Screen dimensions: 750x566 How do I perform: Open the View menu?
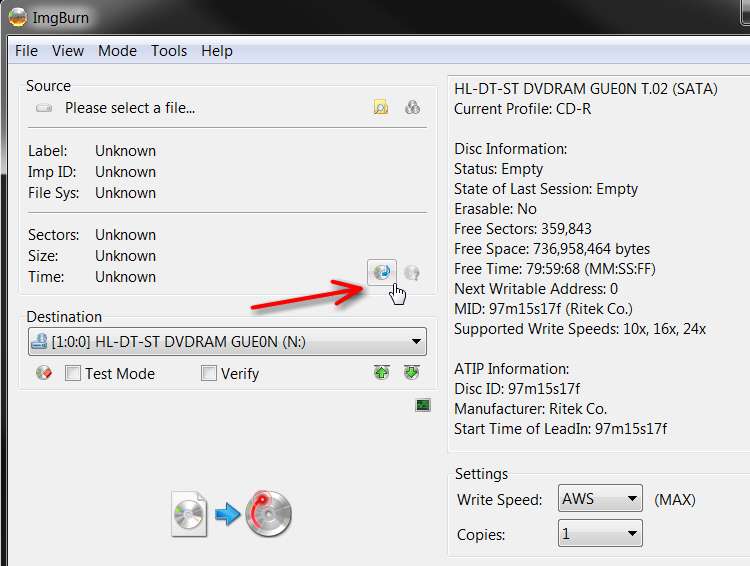[x=68, y=51]
